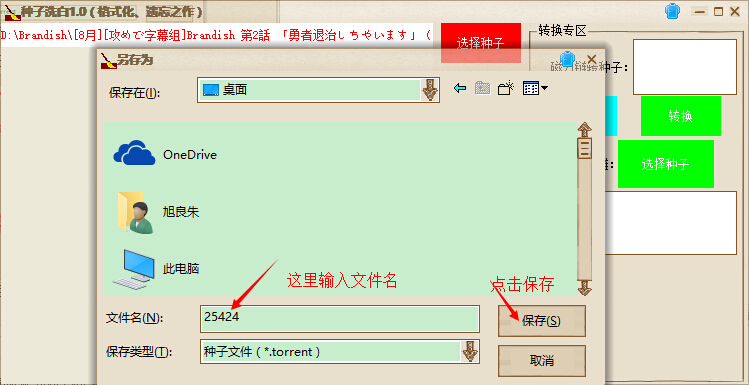Viewport: 749px width, 385px height.
Task: Click the skin shirt icon in Save As dialog
Action: point(567,59)
